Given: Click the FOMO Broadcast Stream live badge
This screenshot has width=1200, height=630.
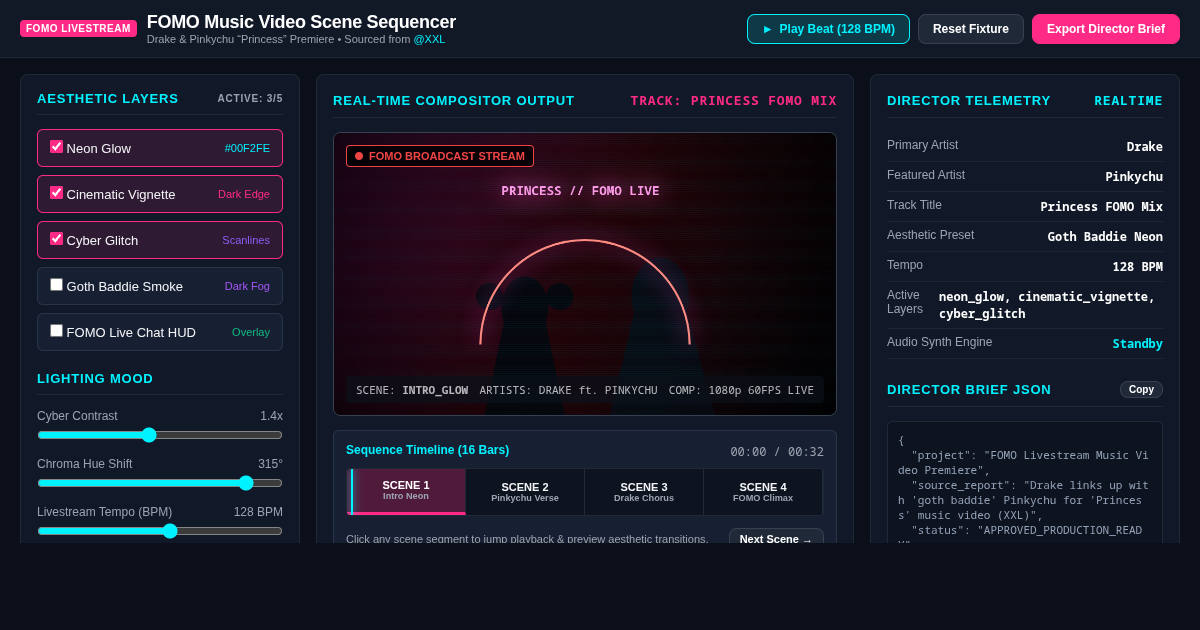Looking at the screenshot, I should pos(440,156).
